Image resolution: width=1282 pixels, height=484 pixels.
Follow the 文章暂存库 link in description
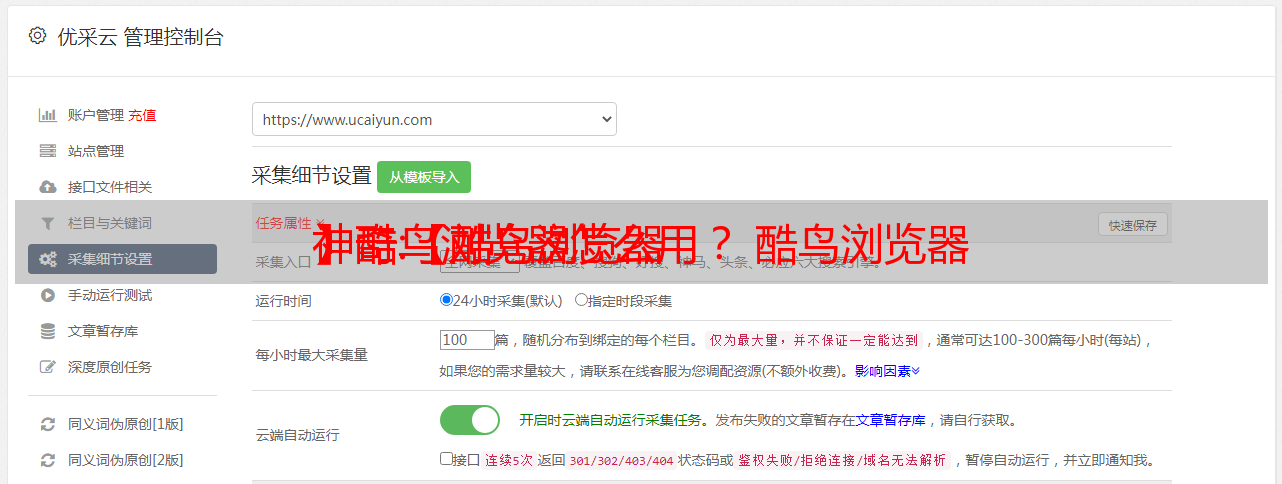tap(890, 420)
